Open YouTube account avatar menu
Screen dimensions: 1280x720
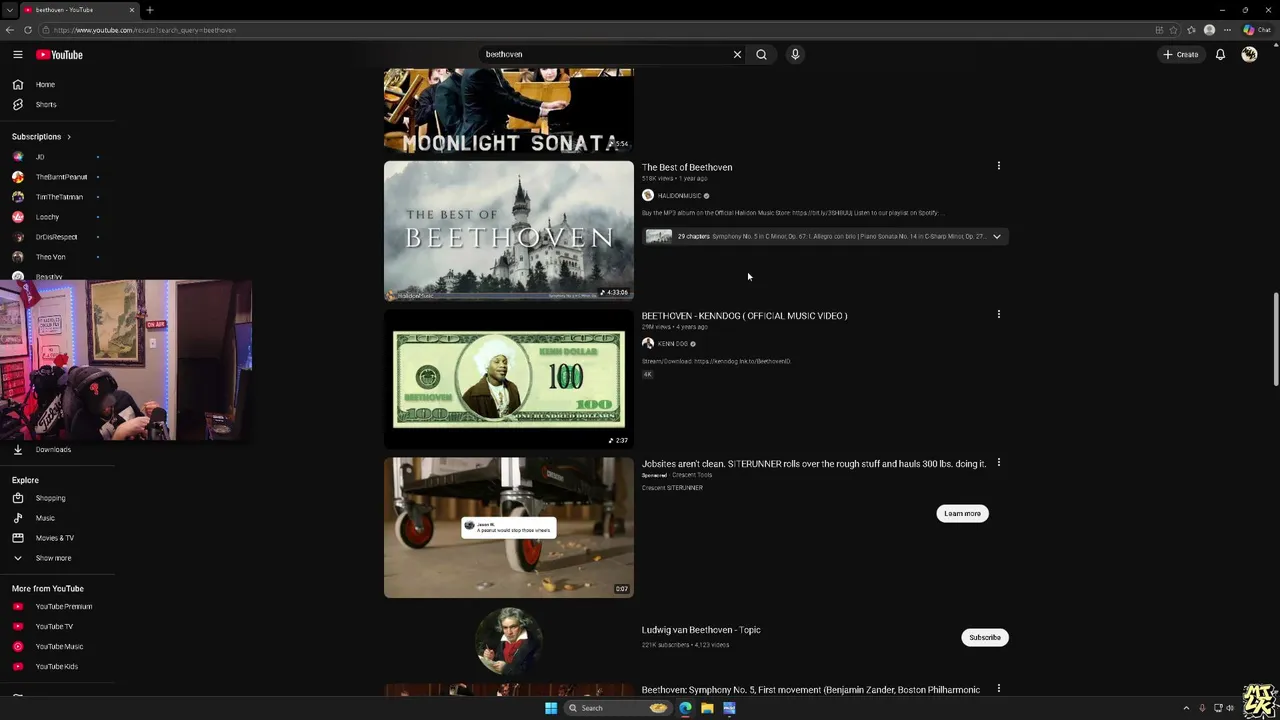coord(1249,54)
